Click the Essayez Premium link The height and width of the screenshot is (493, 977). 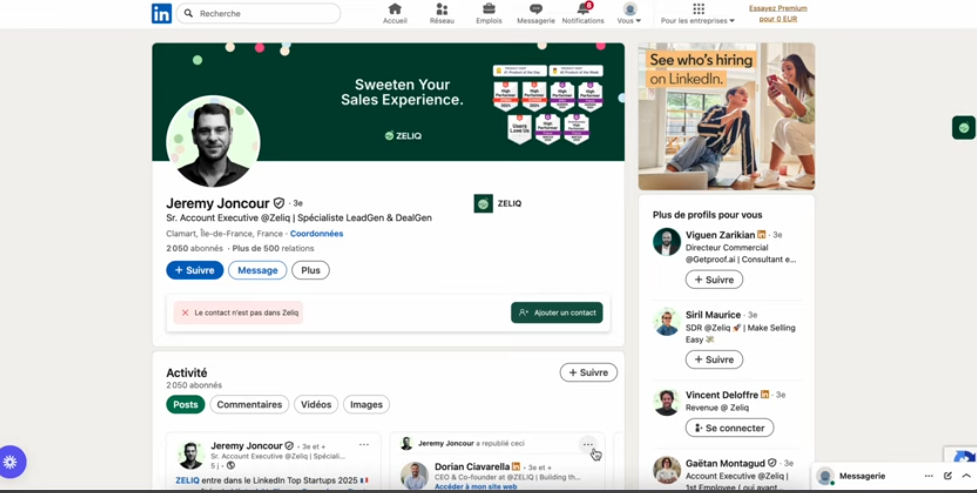click(x=778, y=13)
